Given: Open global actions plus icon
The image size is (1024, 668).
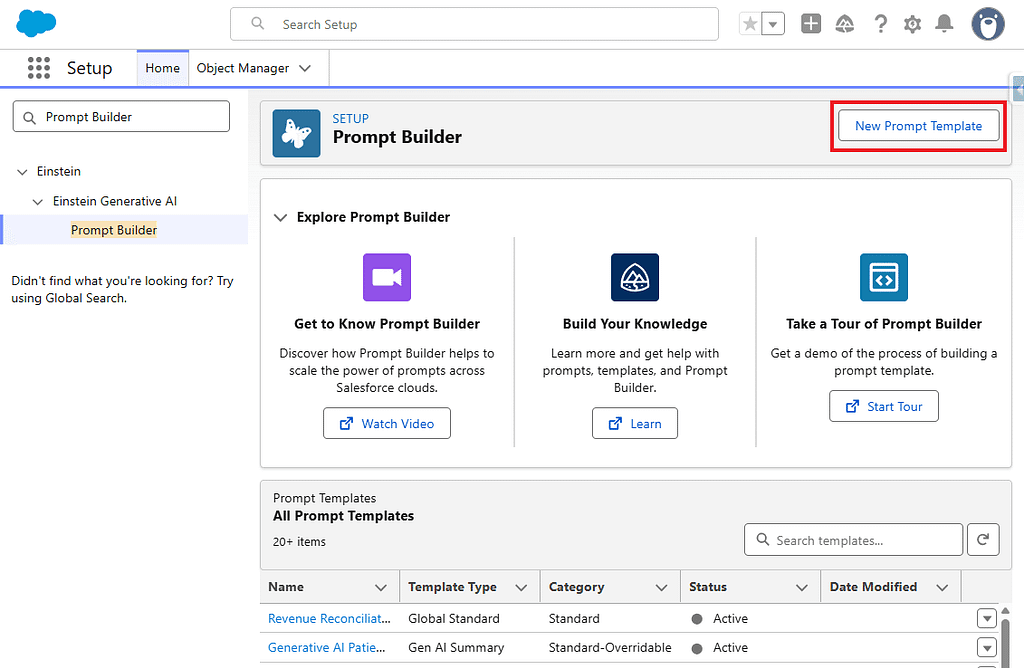Looking at the screenshot, I should pyautogui.click(x=810, y=24).
